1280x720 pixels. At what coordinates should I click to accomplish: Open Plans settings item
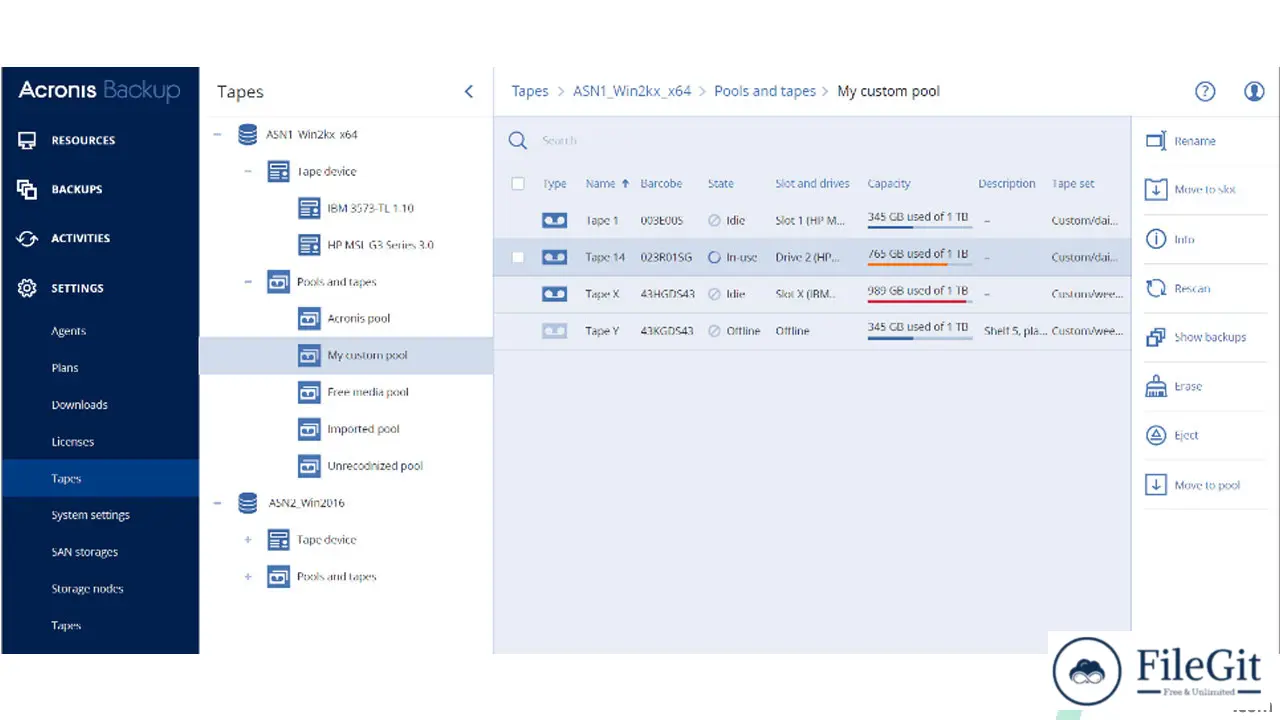click(x=65, y=368)
